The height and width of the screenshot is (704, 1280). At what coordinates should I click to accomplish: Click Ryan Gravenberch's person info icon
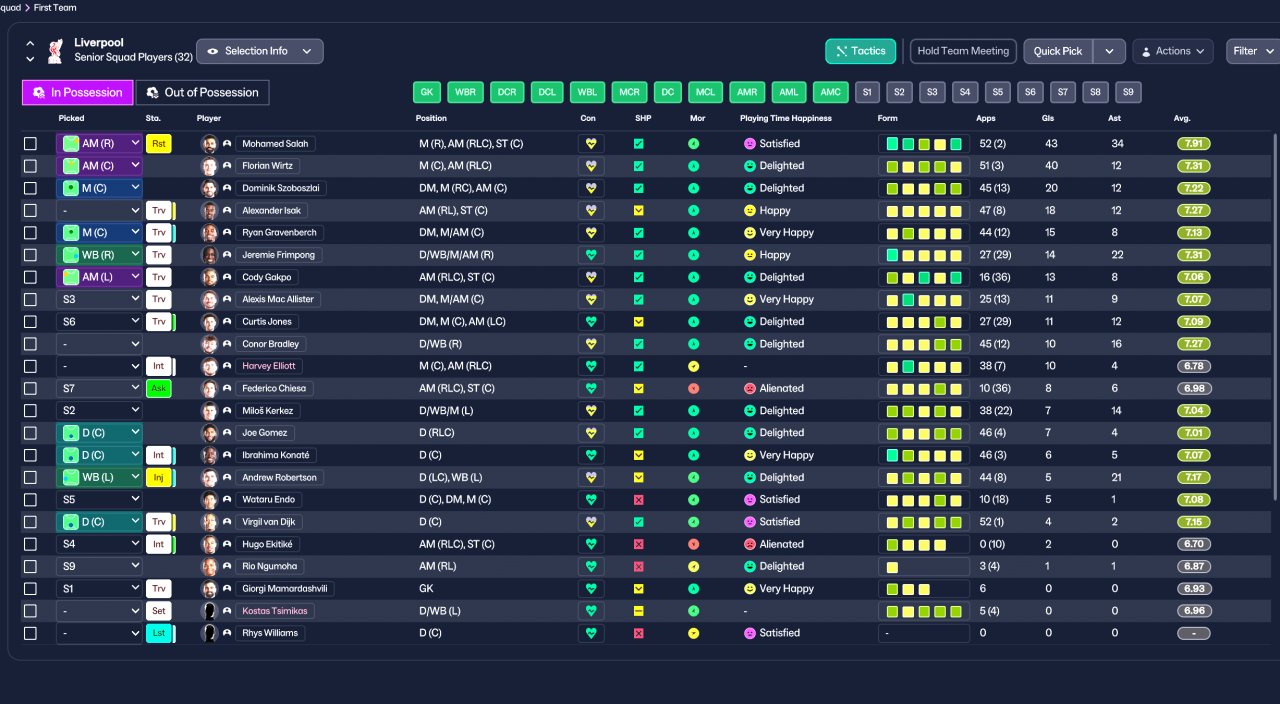(x=227, y=233)
